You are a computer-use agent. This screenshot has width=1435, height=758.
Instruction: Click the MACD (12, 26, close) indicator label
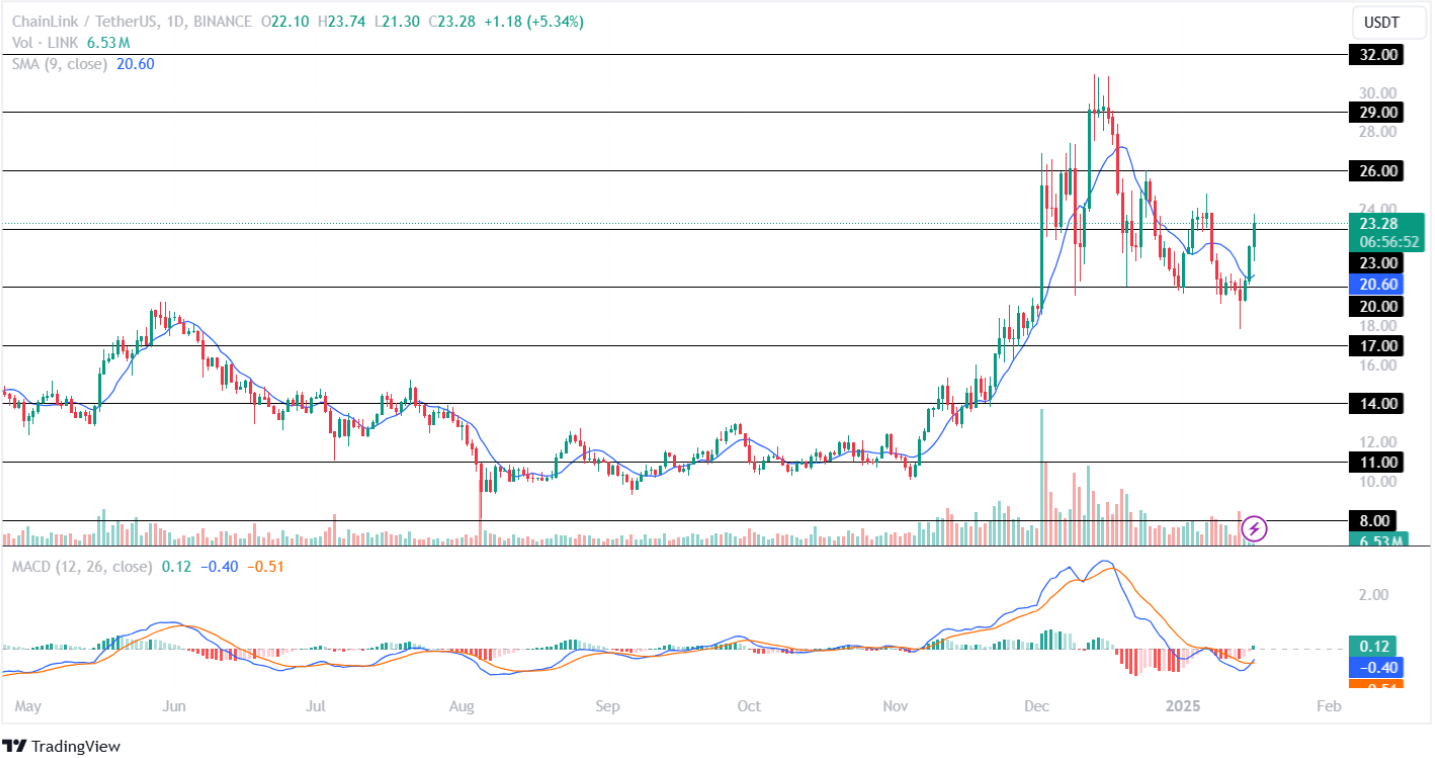[82, 567]
